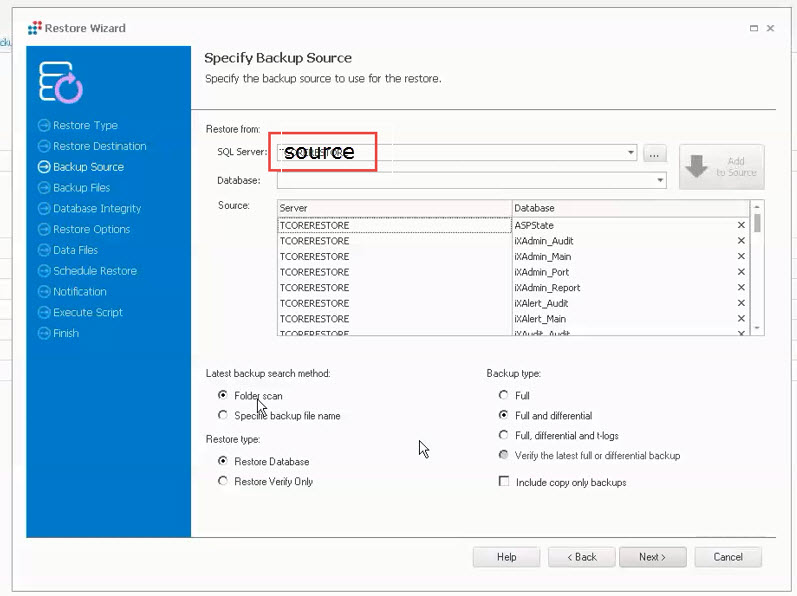Viewport: 797px width, 596px height.
Task: Select Full and differential backup type
Action: point(503,415)
